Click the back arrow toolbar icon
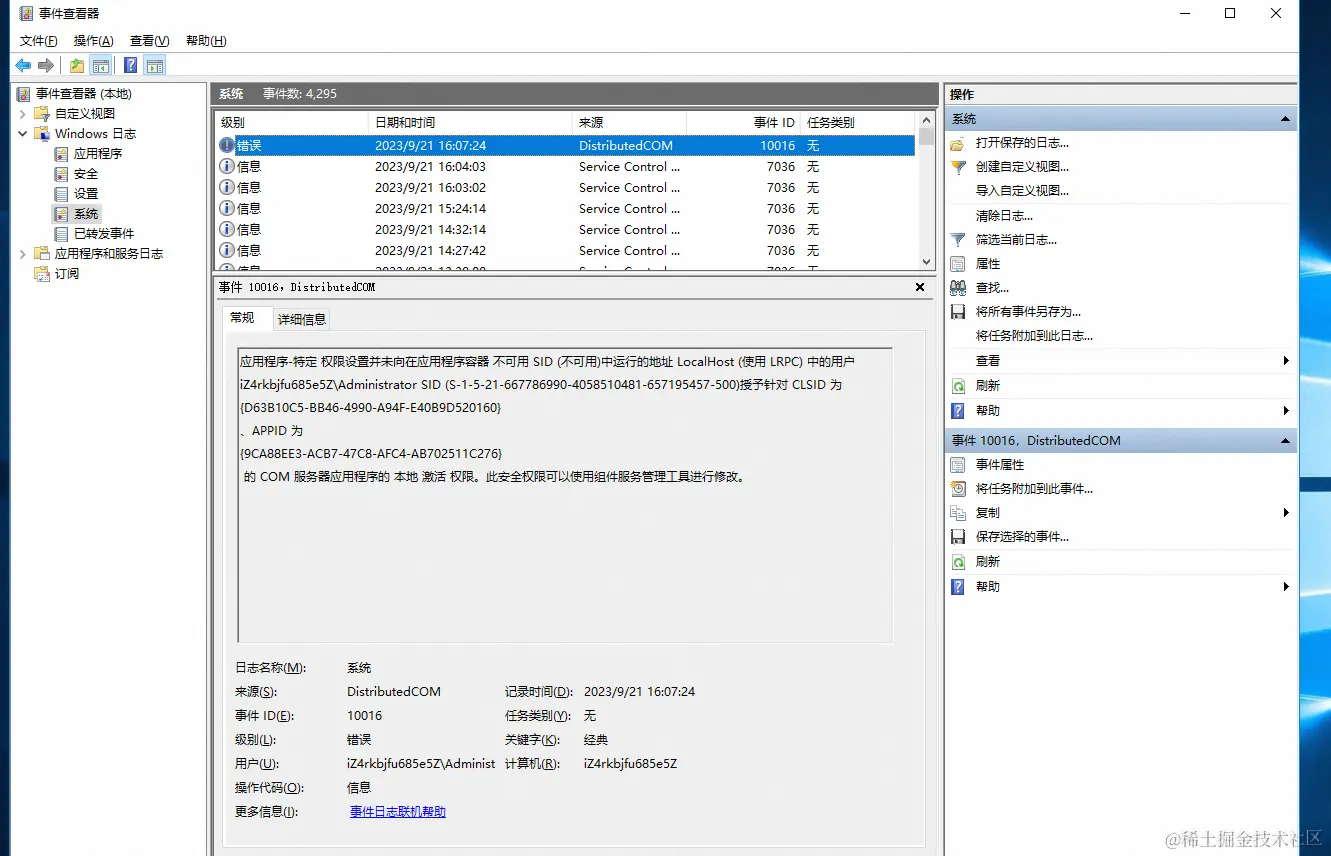This screenshot has height=856, width=1331. (23, 66)
